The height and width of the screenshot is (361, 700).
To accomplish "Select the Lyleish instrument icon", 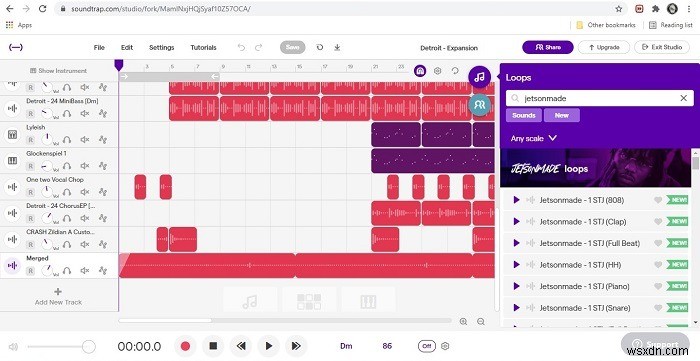I will (12, 134).
